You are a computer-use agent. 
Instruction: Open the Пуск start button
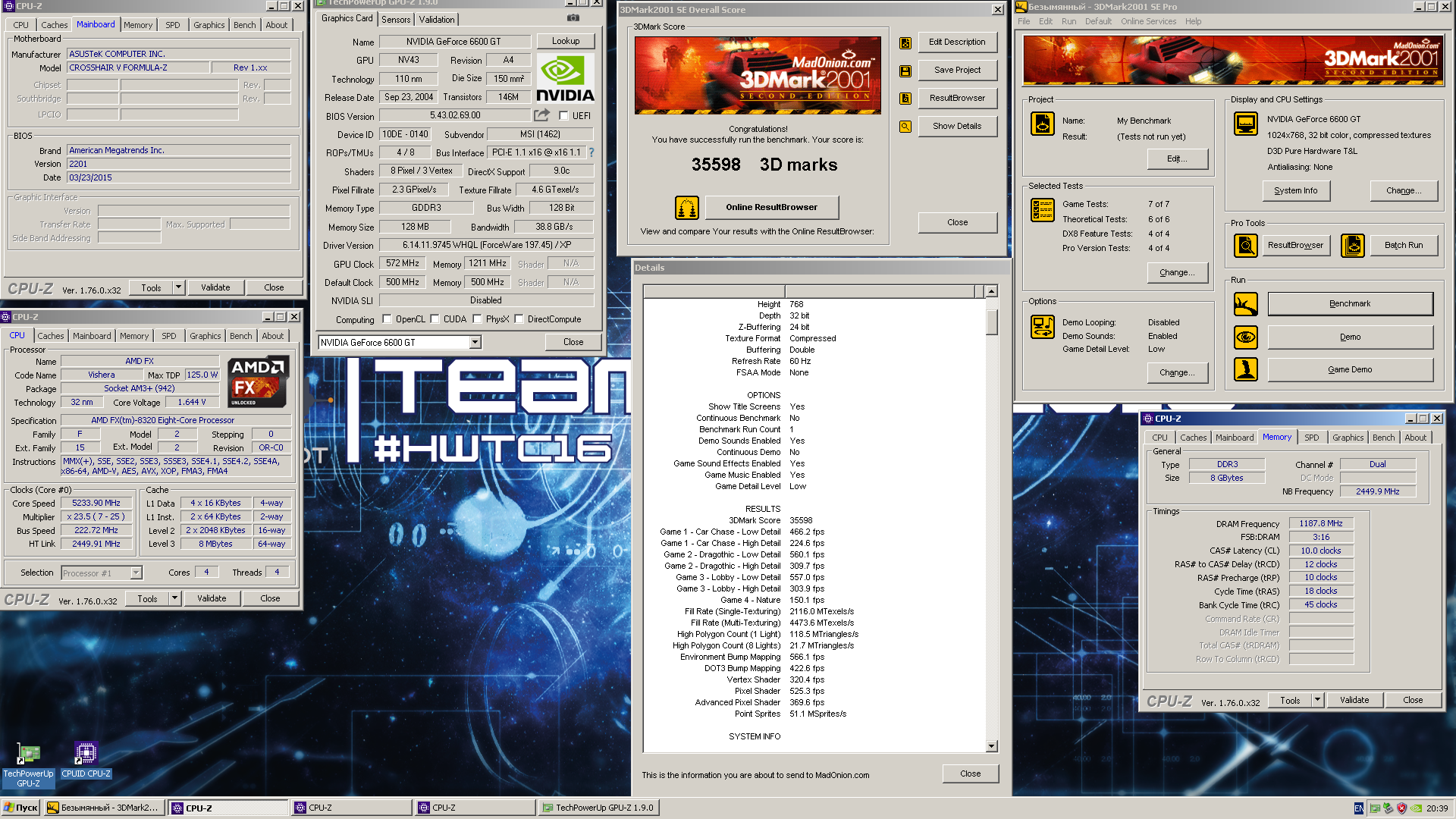click(x=21, y=808)
